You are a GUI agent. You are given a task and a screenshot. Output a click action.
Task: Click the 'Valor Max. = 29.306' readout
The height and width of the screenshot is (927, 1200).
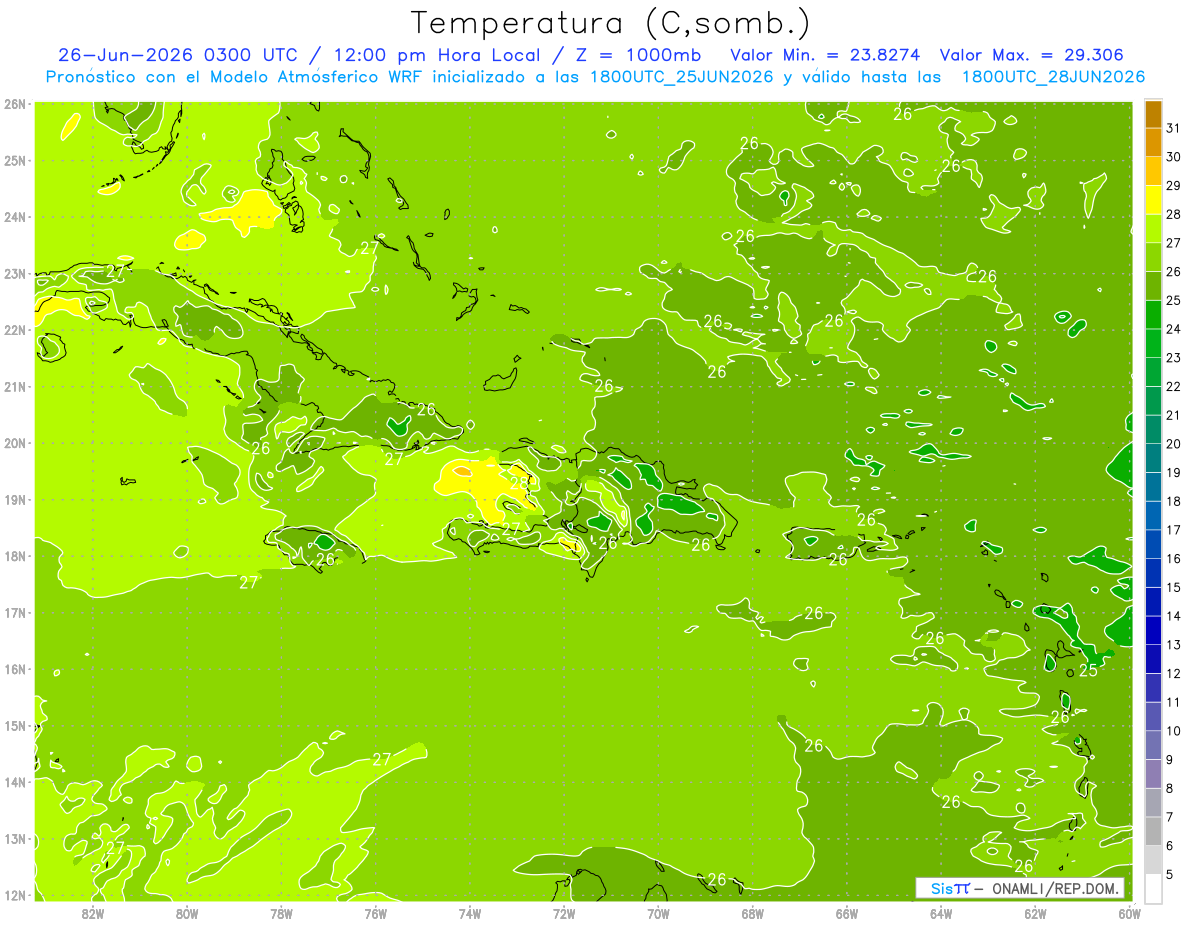tap(1032, 55)
